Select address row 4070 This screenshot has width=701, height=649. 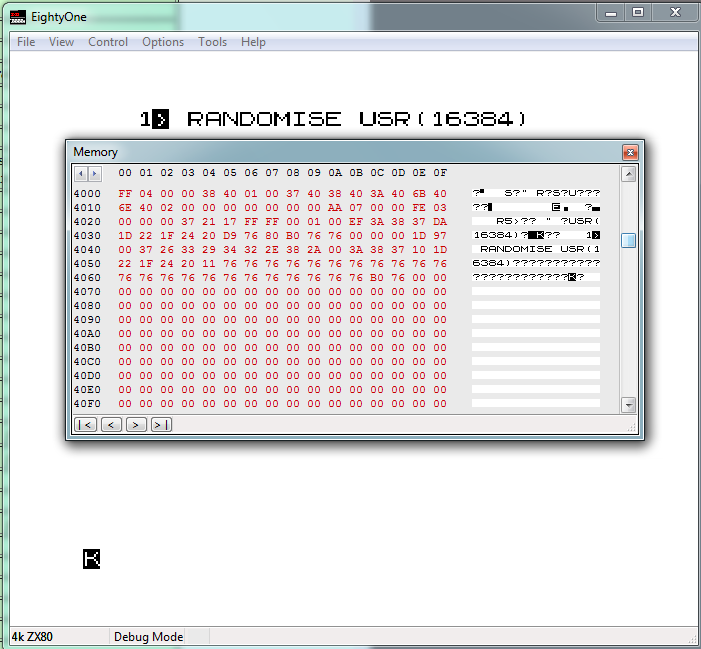(x=87, y=291)
